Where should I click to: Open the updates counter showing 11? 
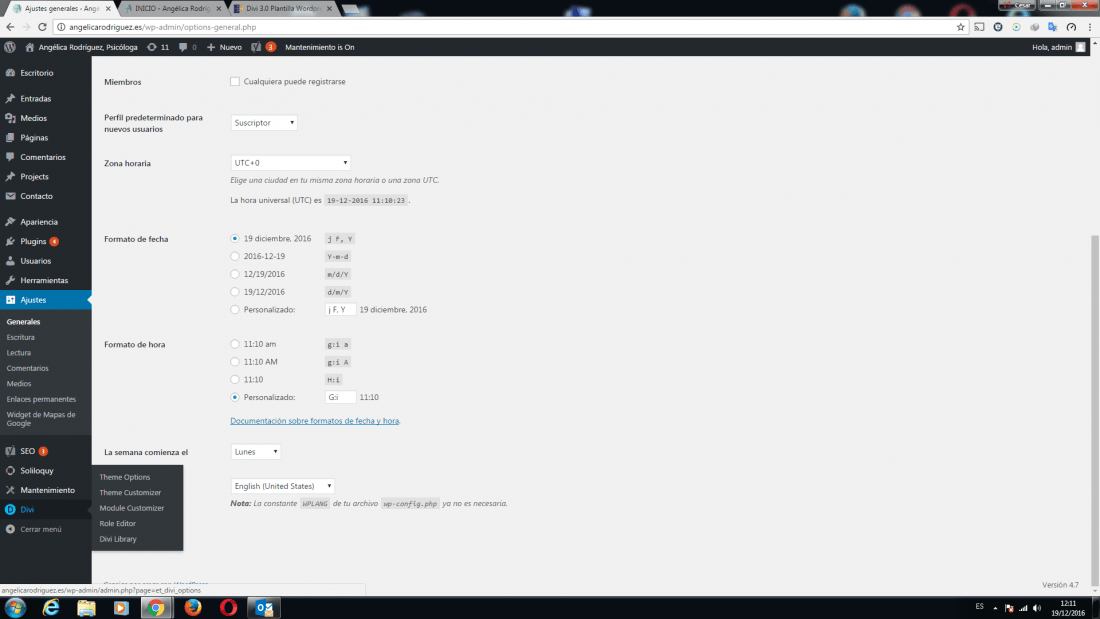[158, 47]
